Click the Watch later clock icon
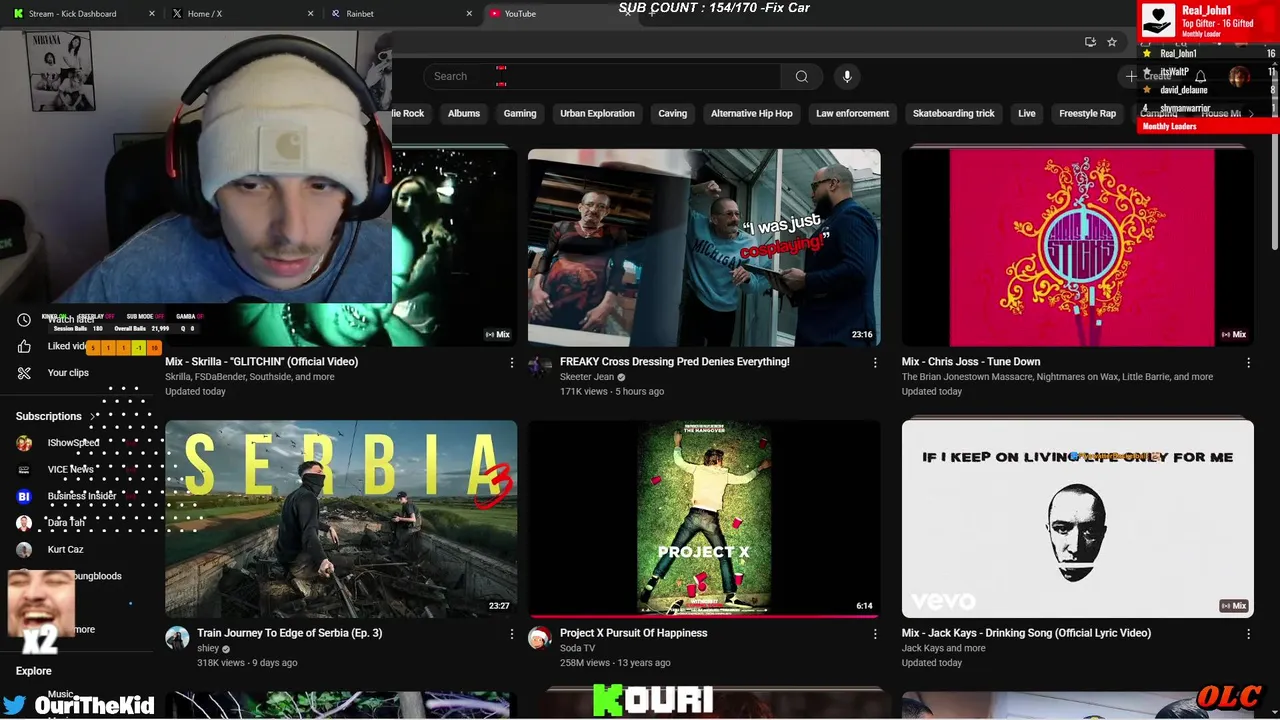Image resolution: width=1280 pixels, height=720 pixels. (x=24, y=320)
